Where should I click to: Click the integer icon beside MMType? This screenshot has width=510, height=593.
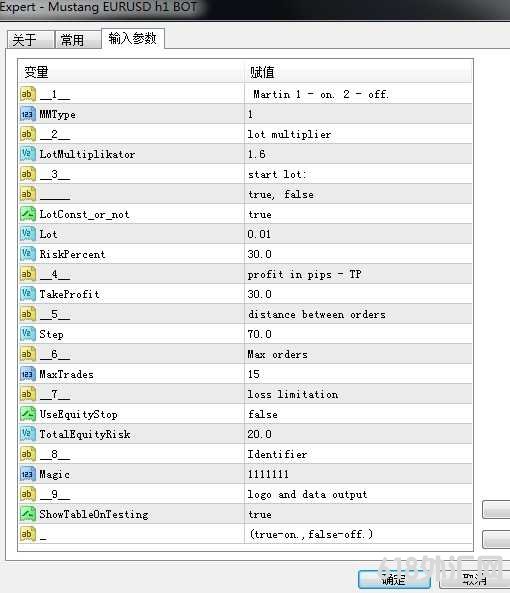tap(28, 114)
